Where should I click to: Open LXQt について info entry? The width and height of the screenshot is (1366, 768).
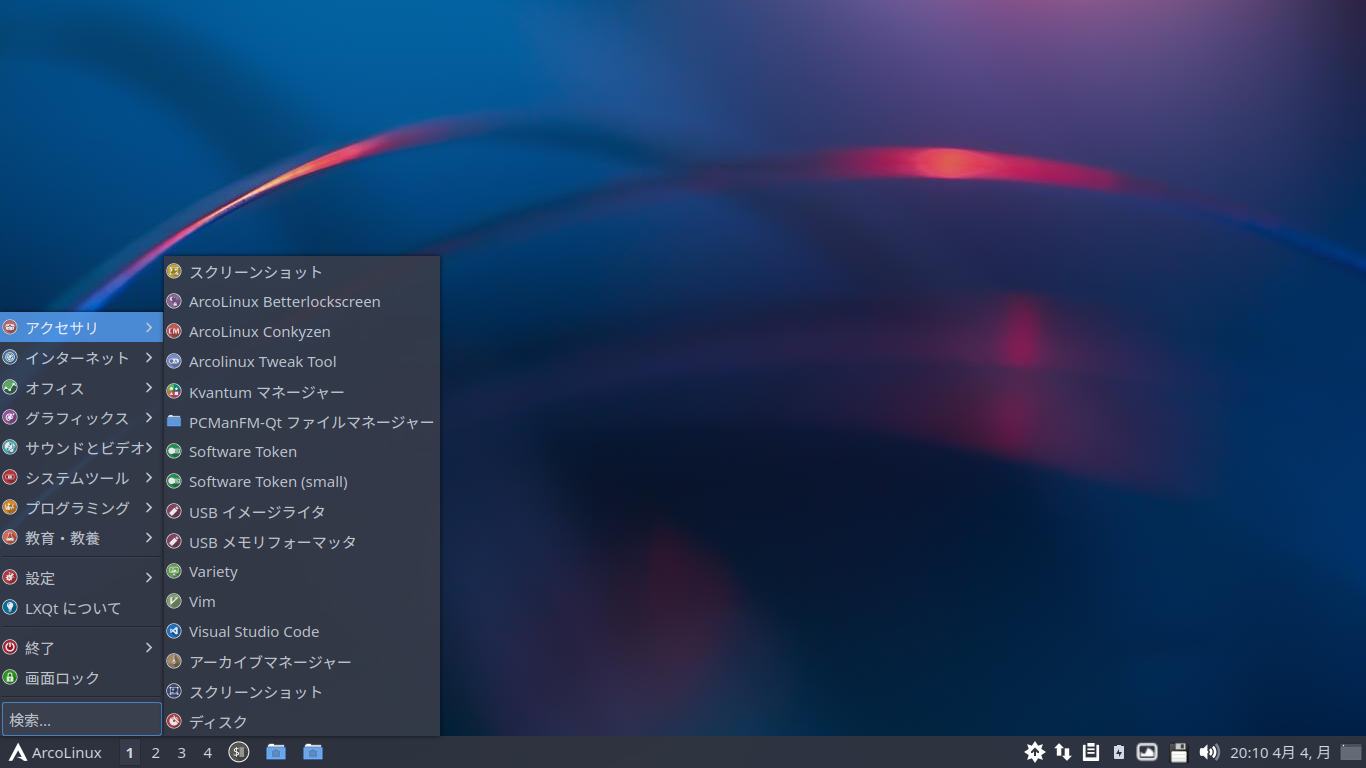[81, 607]
